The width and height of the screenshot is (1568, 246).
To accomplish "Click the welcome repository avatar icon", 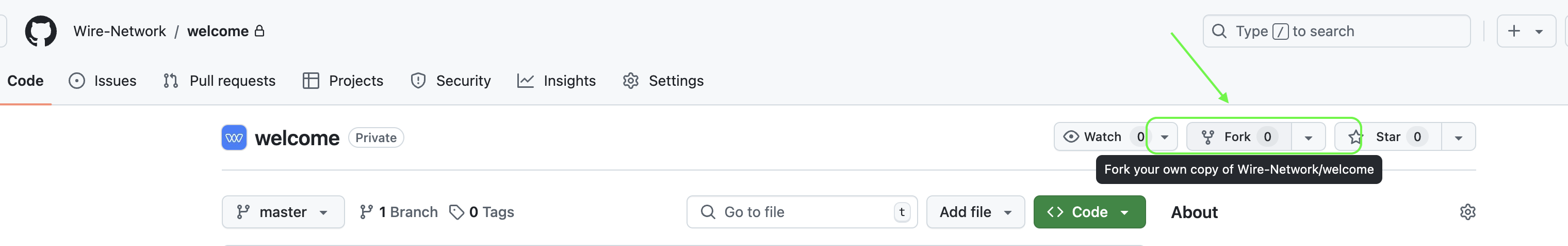I will (x=234, y=137).
